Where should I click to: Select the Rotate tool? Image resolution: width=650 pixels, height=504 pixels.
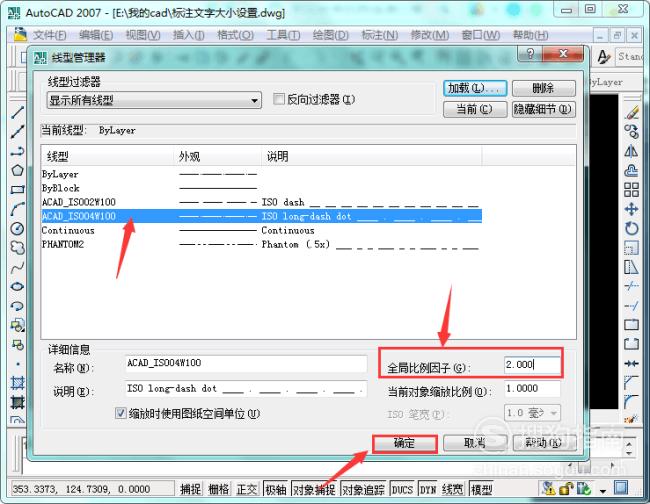pos(631,228)
